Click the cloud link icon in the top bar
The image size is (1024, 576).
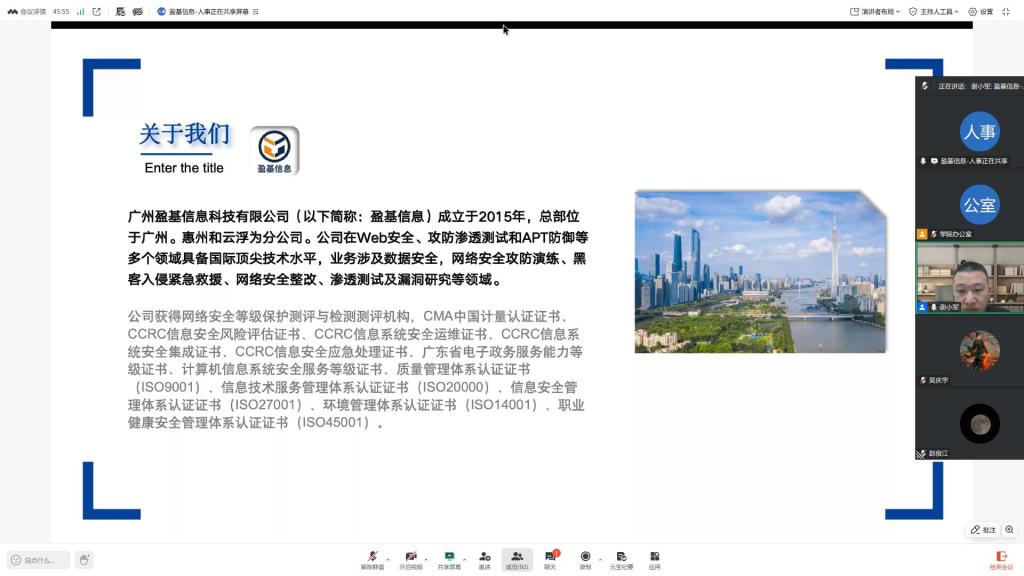pyautogui.click(x=137, y=12)
